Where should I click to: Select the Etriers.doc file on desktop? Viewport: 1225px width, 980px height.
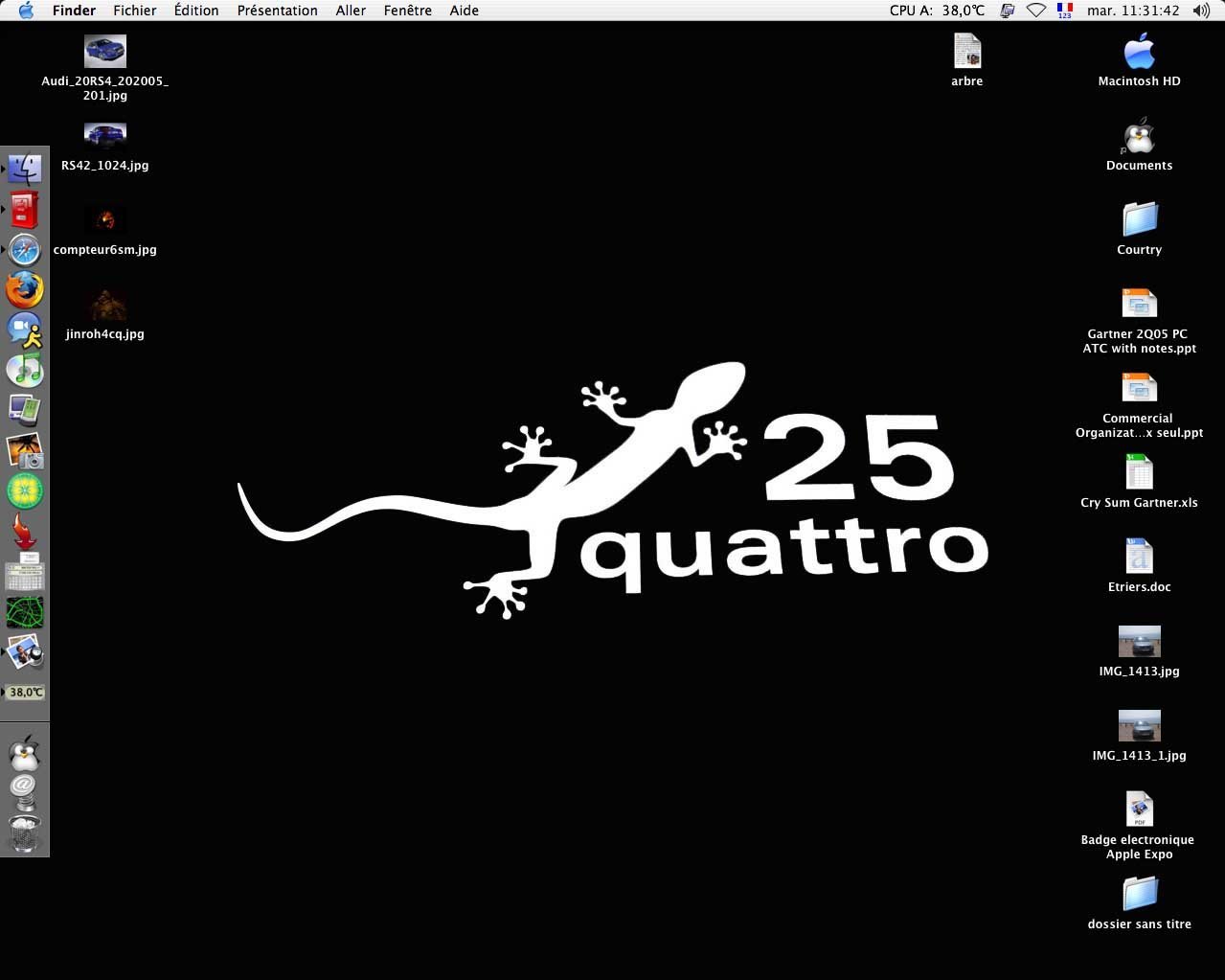click(x=1139, y=558)
